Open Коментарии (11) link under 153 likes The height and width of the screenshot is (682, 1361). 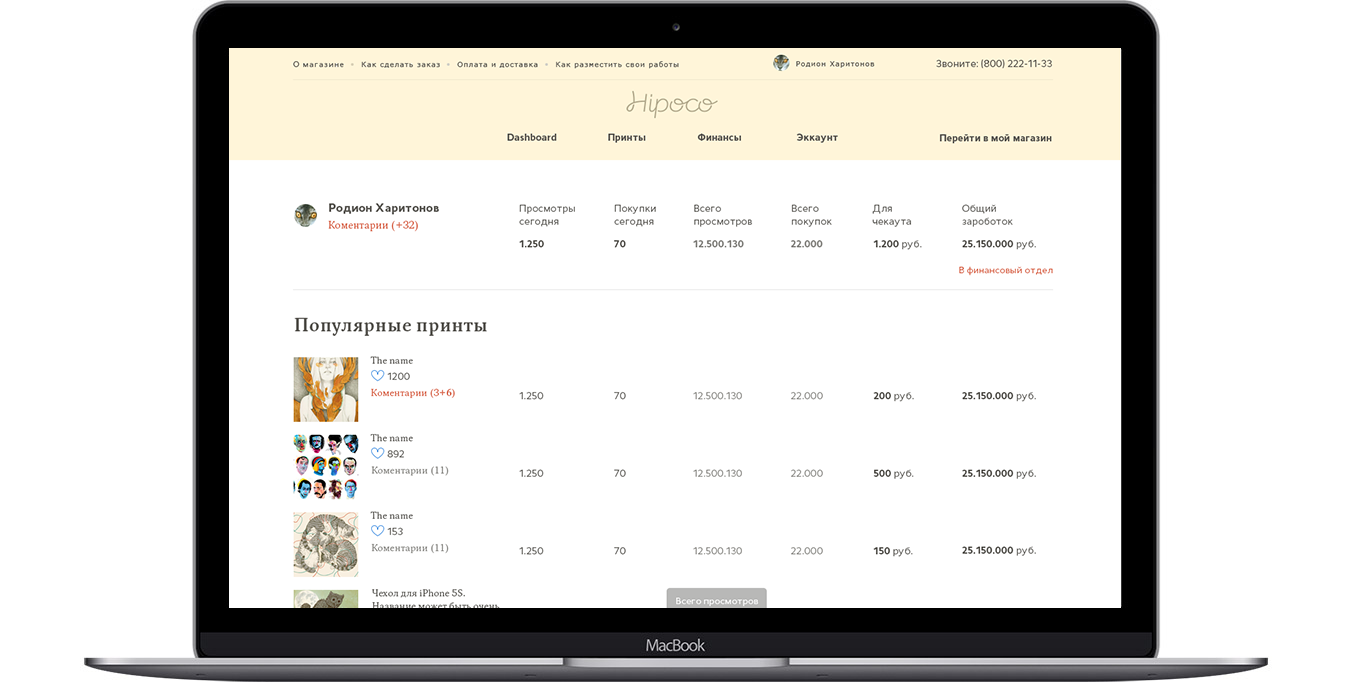410,548
